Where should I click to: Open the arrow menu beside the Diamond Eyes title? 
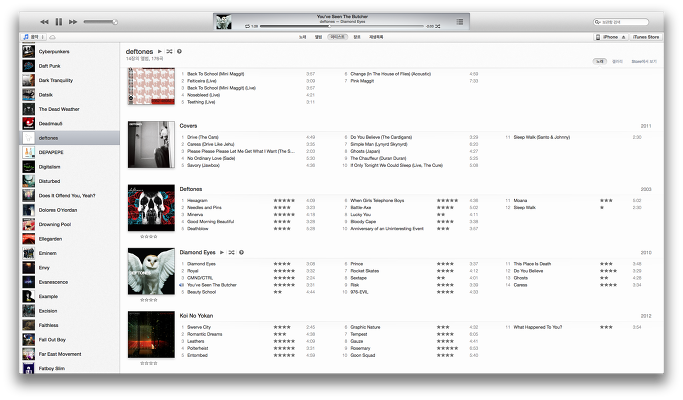[x=241, y=252]
